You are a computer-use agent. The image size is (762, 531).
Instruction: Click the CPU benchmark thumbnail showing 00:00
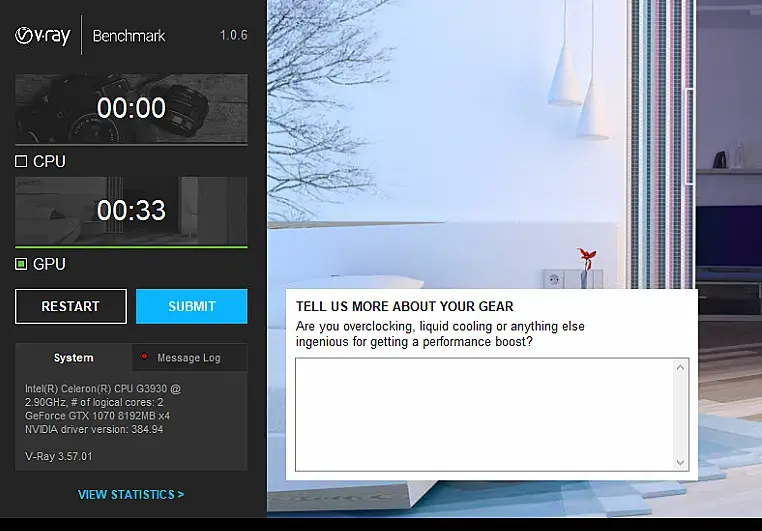point(131,108)
